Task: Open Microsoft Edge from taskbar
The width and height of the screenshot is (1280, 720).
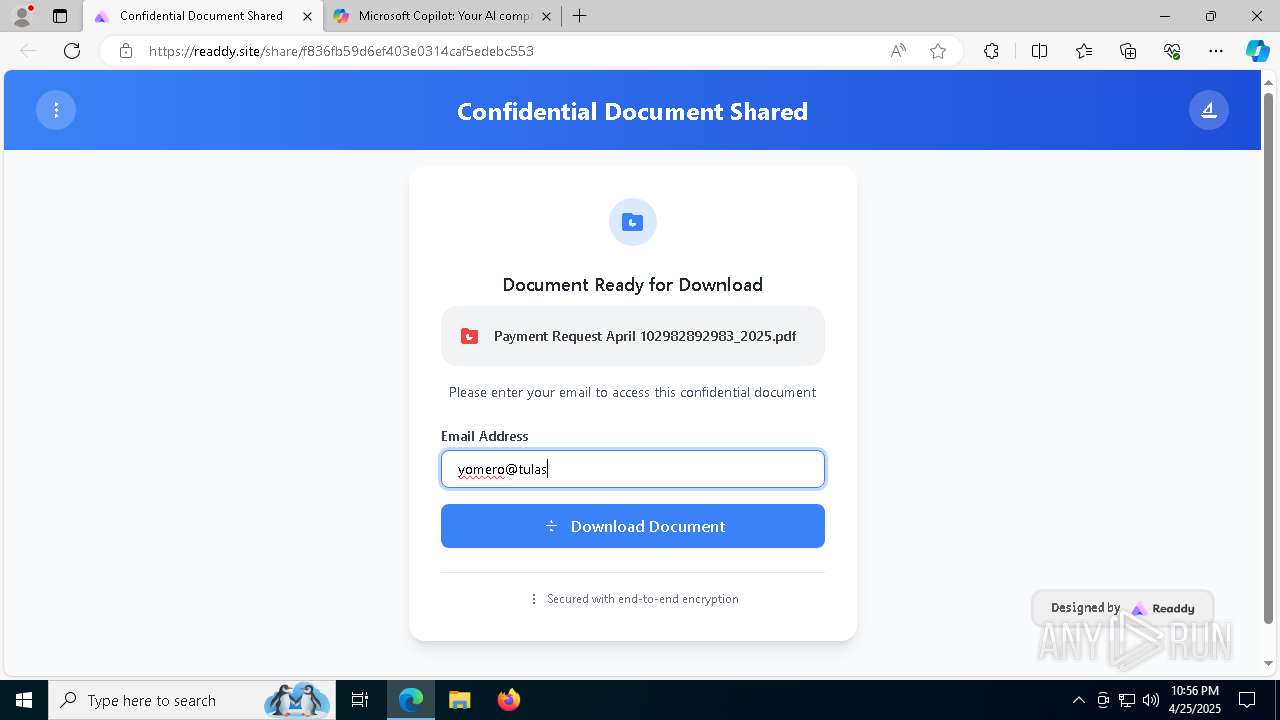Action: (x=411, y=700)
